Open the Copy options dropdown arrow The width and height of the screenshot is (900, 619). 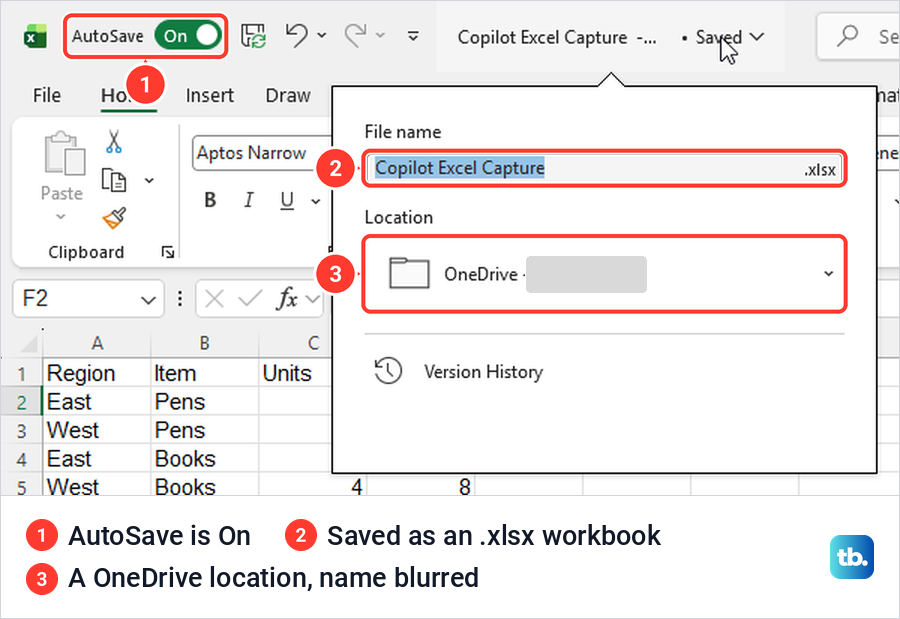[x=149, y=180]
